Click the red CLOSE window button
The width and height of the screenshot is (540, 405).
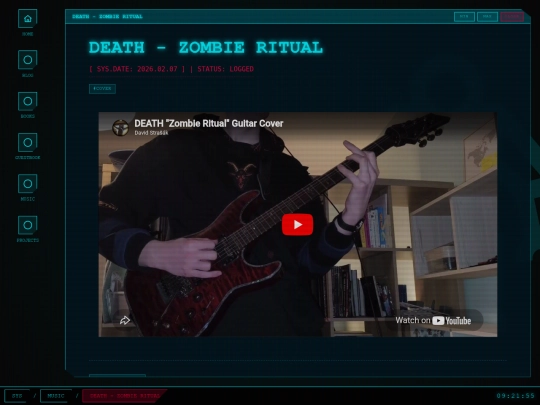coord(512,17)
